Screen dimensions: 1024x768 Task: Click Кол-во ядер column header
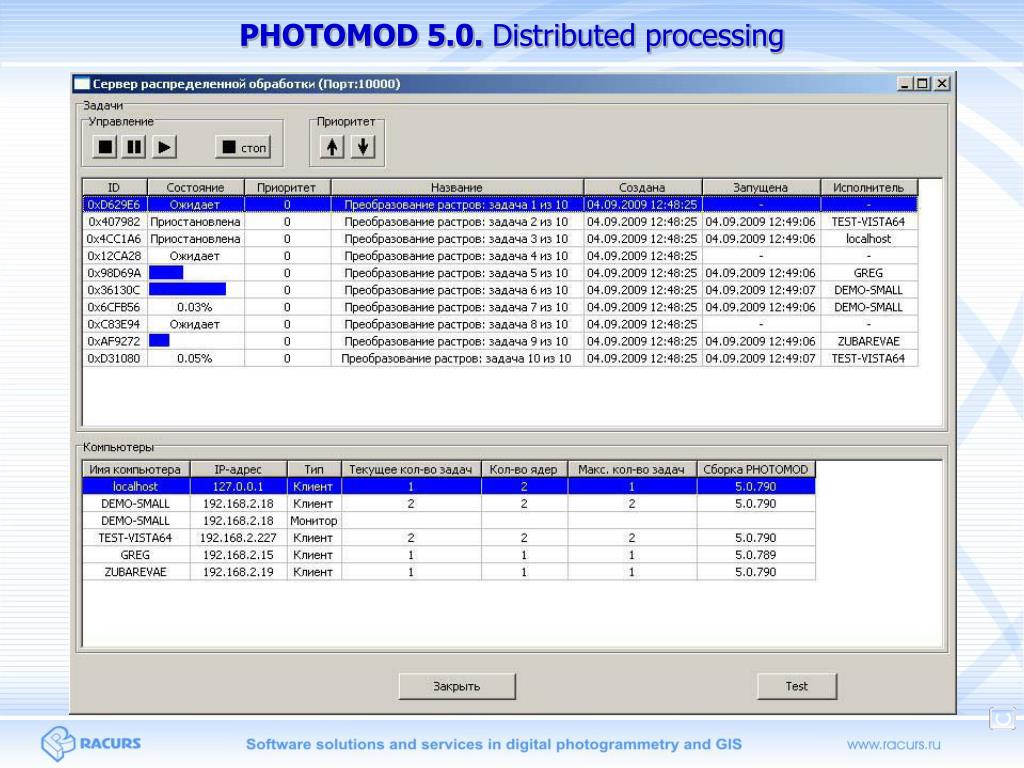(x=524, y=469)
